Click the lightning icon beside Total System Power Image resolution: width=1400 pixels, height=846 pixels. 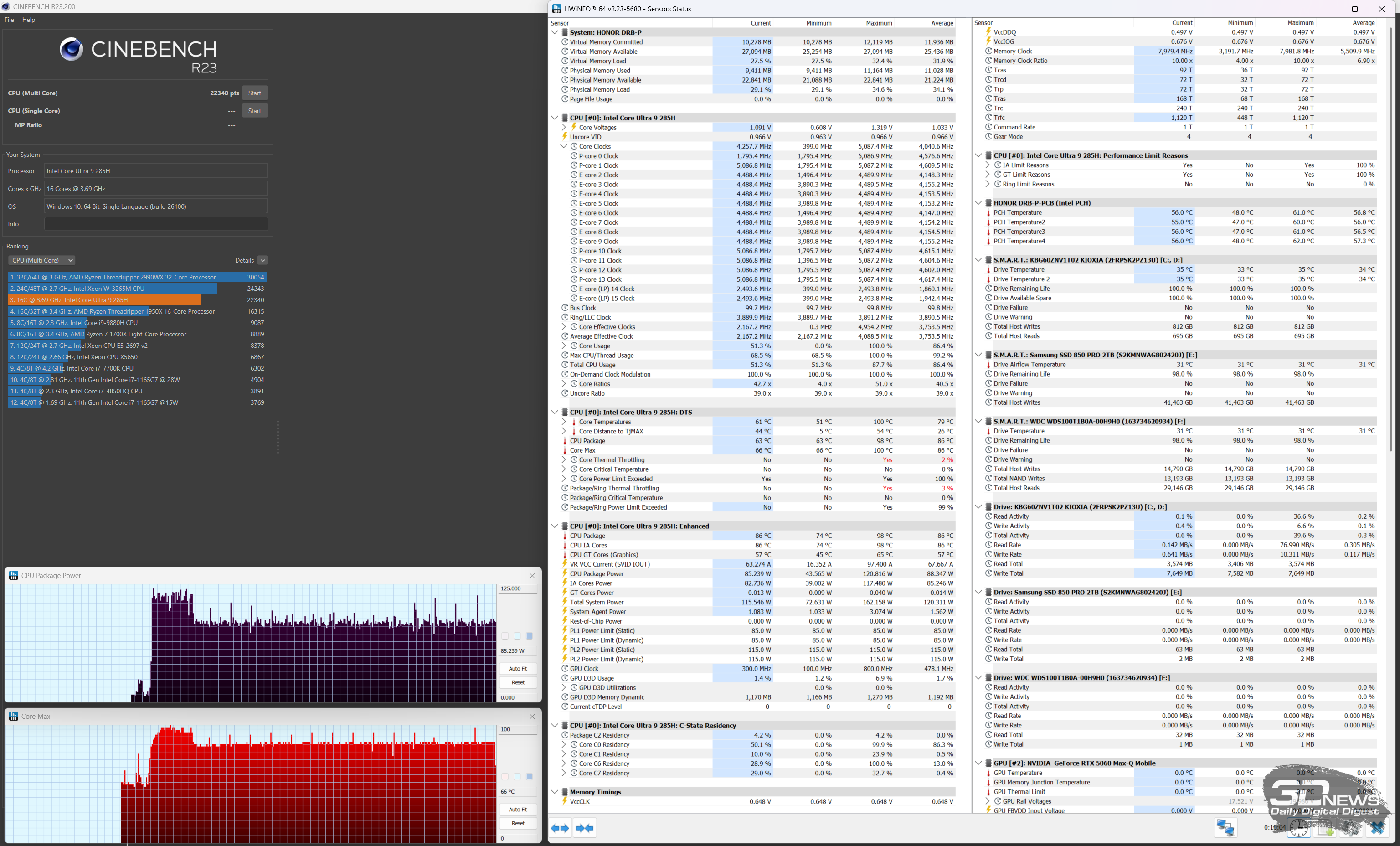pyautogui.click(x=564, y=602)
